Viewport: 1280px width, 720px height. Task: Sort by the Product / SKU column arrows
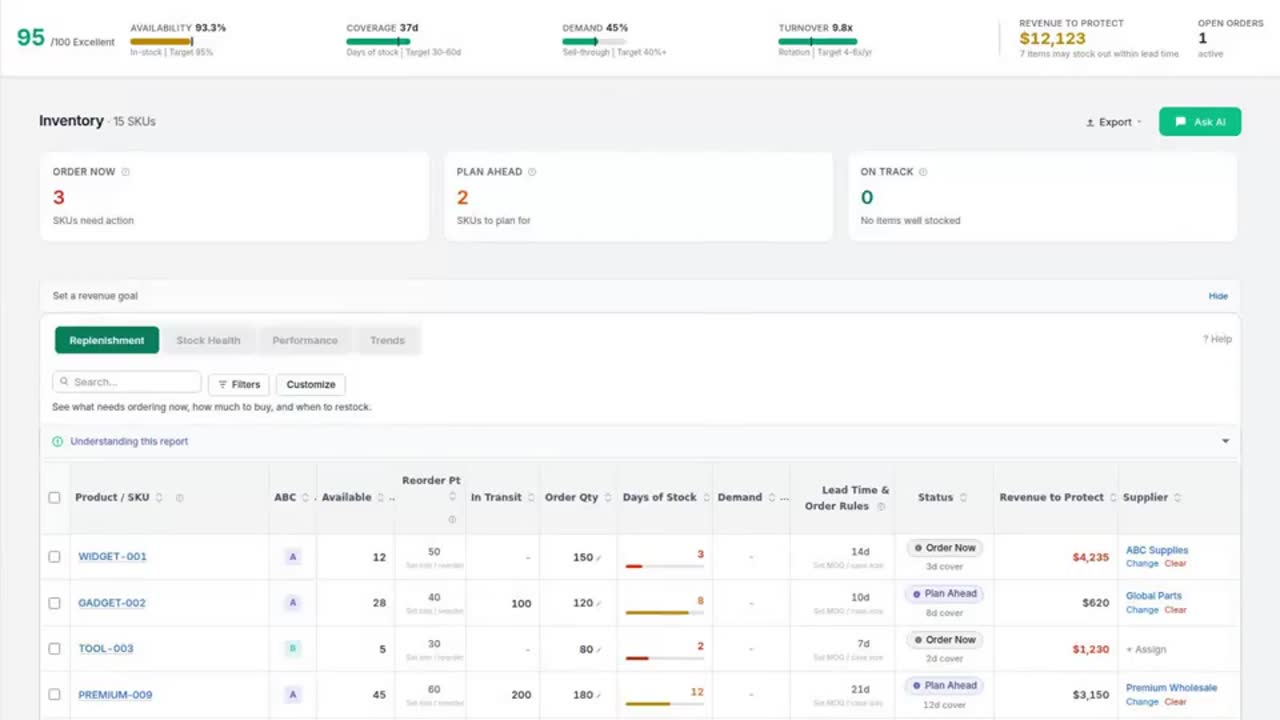click(x=159, y=498)
